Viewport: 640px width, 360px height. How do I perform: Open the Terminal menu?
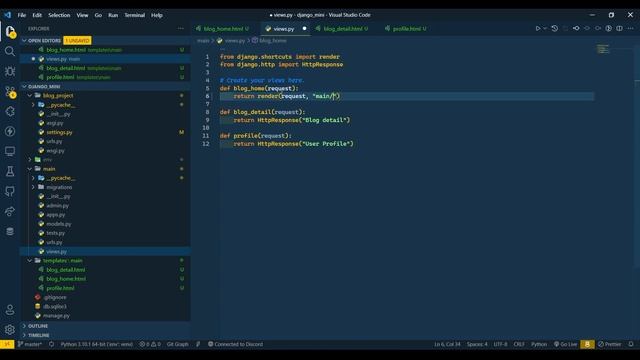coord(134,15)
